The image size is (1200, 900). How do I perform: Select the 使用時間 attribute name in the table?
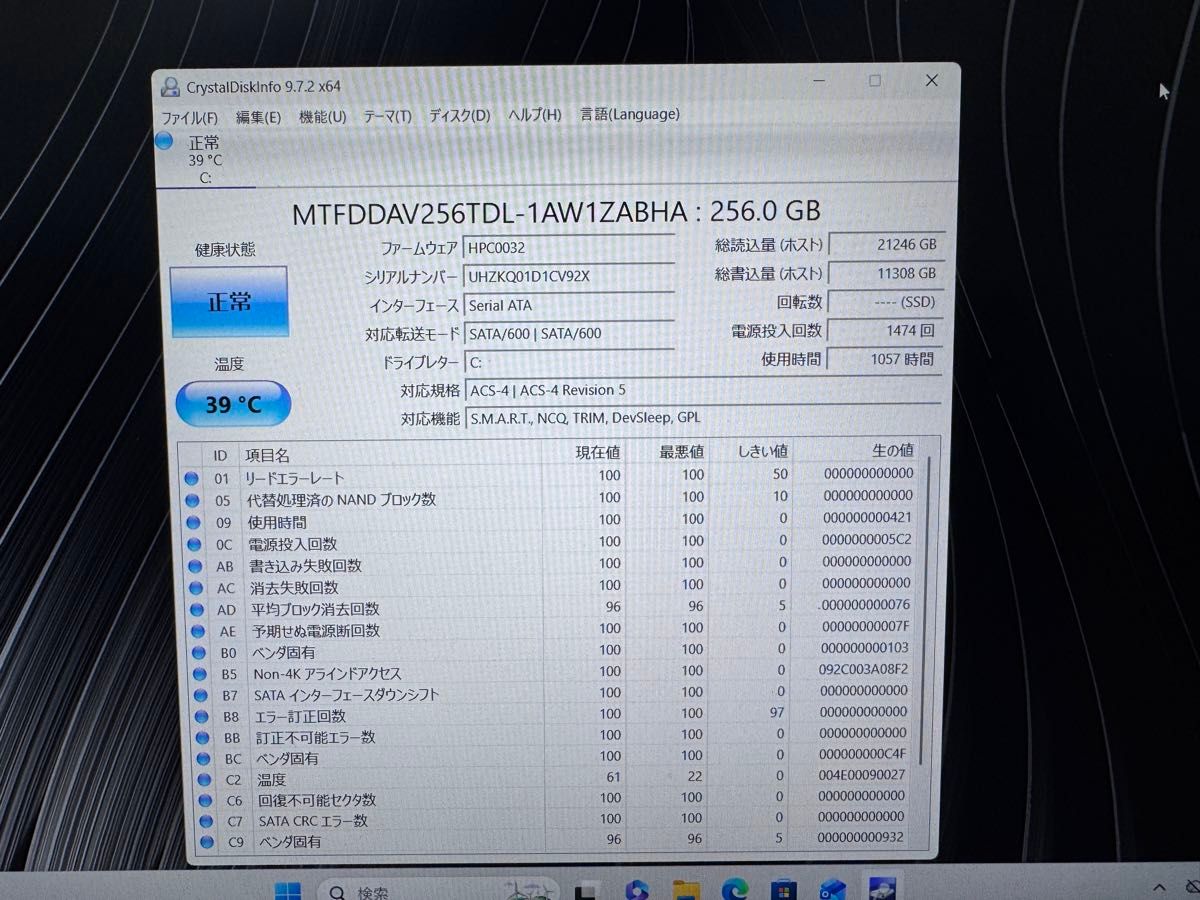[276, 523]
